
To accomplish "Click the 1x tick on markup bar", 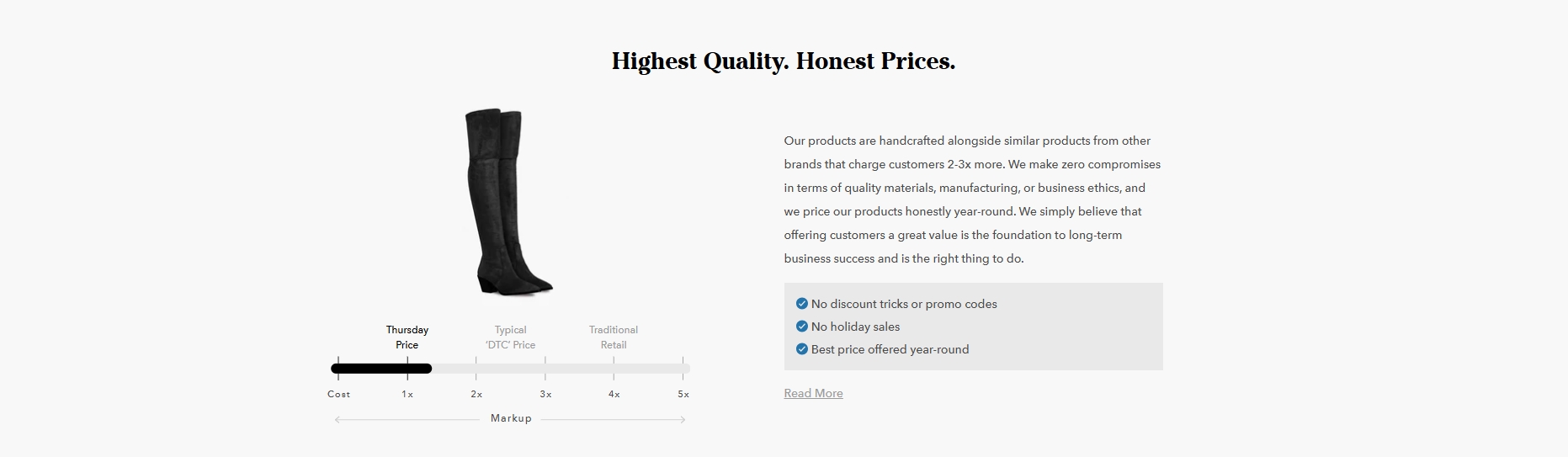I will (407, 368).
